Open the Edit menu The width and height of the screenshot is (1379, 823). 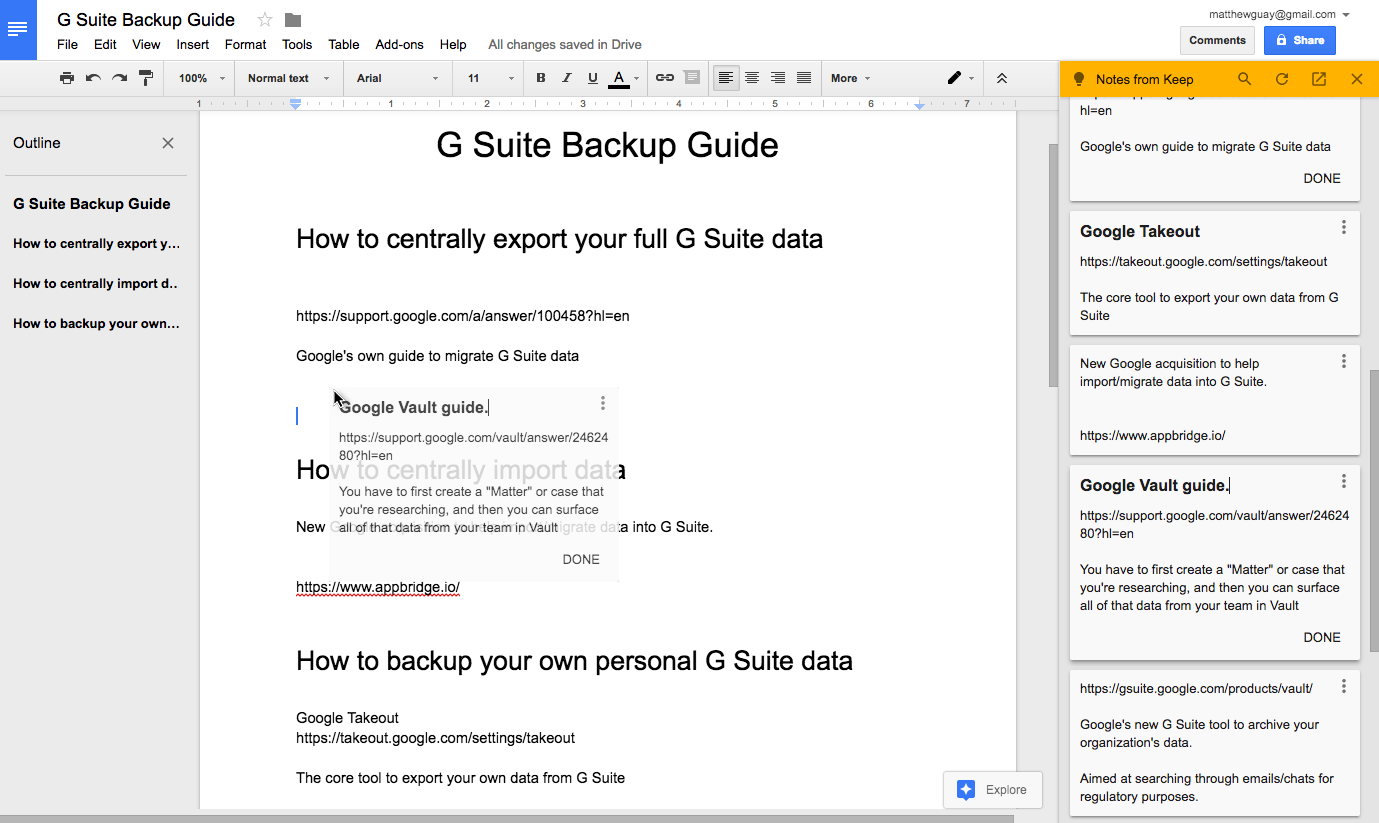tap(105, 44)
